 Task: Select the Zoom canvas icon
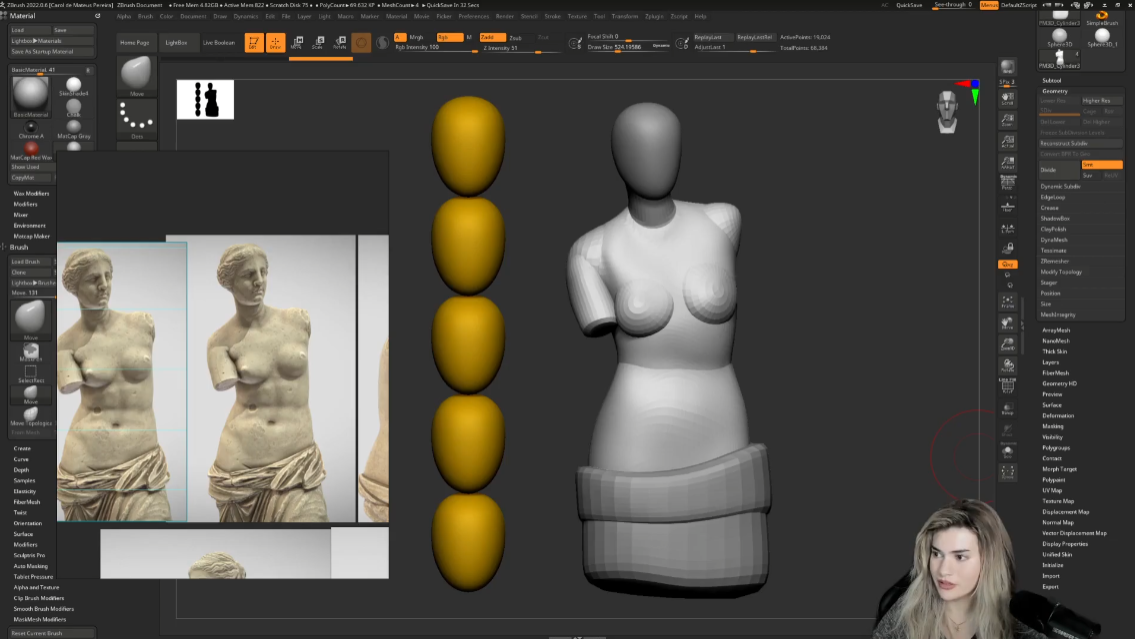pos(1007,119)
